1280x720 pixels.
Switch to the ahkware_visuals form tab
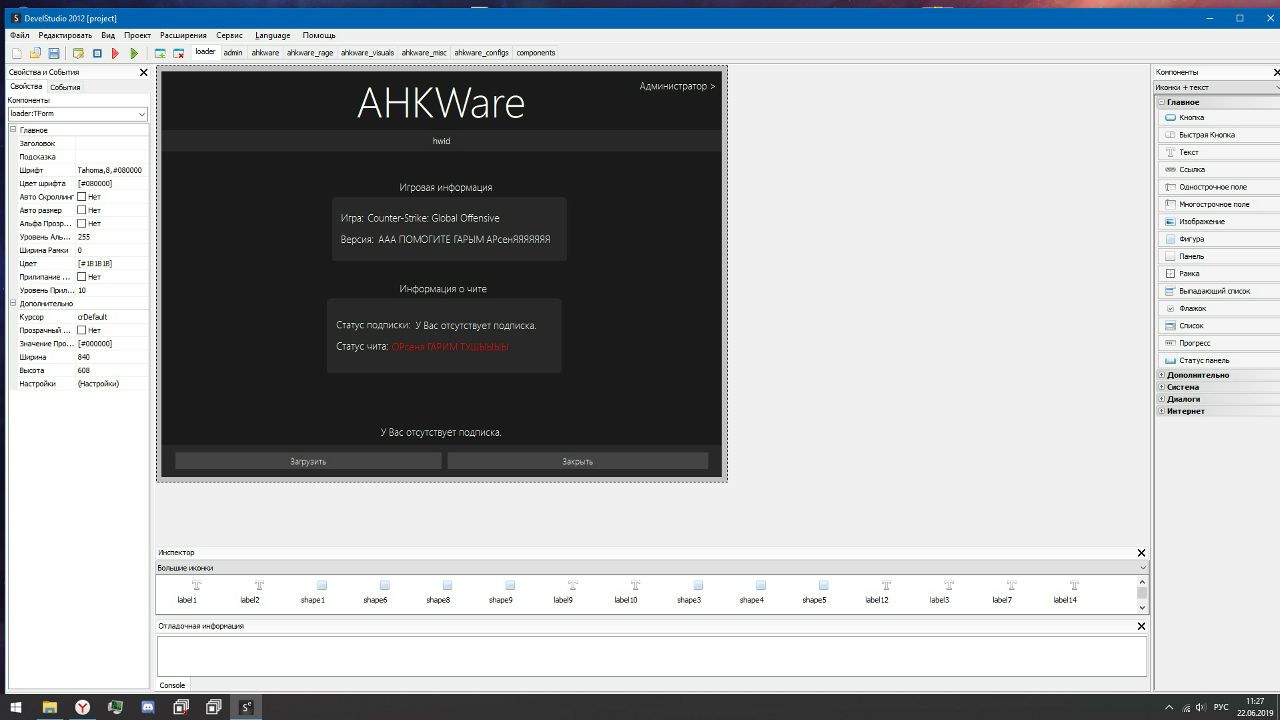[x=367, y=53]
